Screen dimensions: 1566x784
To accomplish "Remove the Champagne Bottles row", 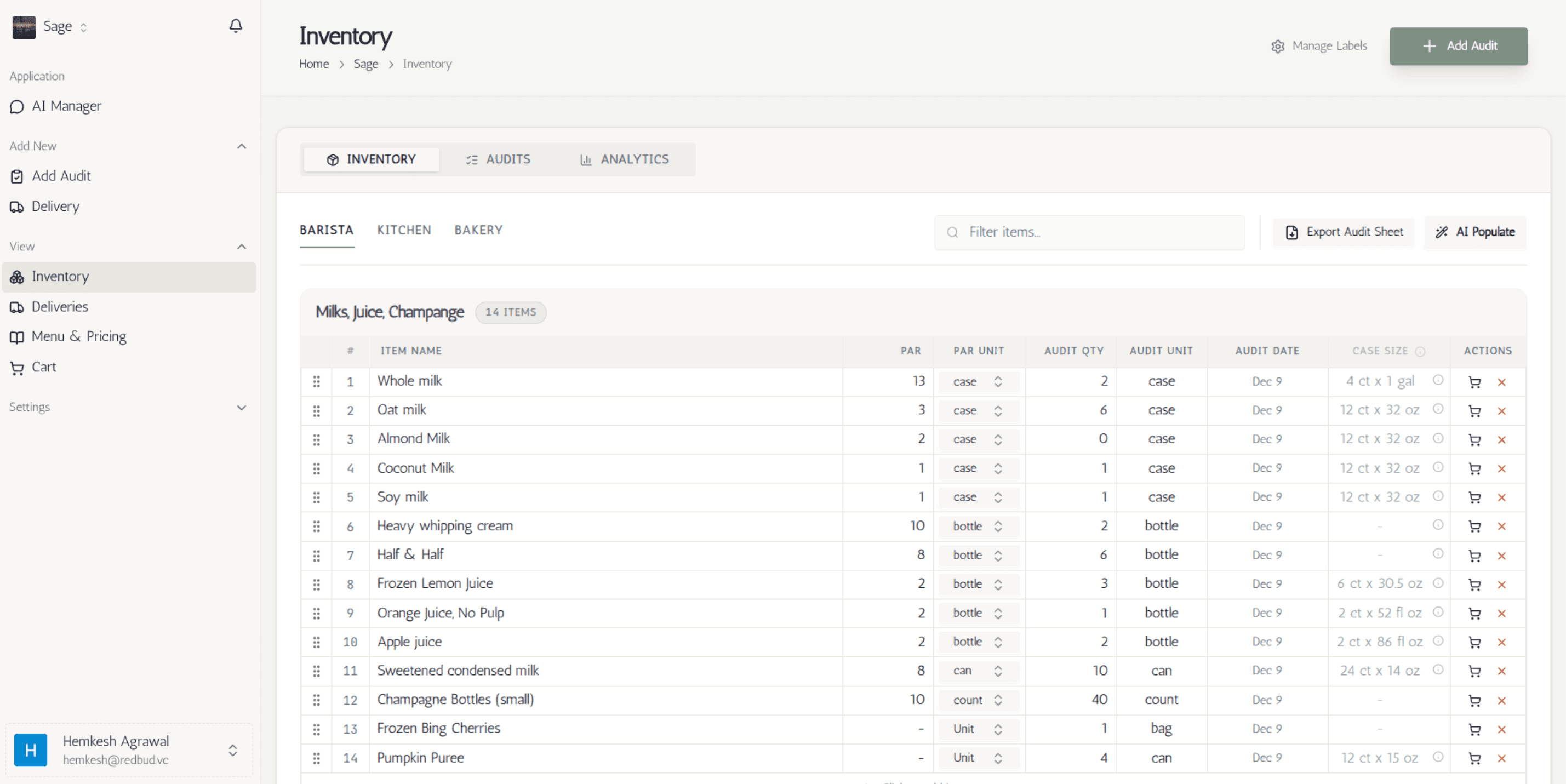I will point(1502,700).
